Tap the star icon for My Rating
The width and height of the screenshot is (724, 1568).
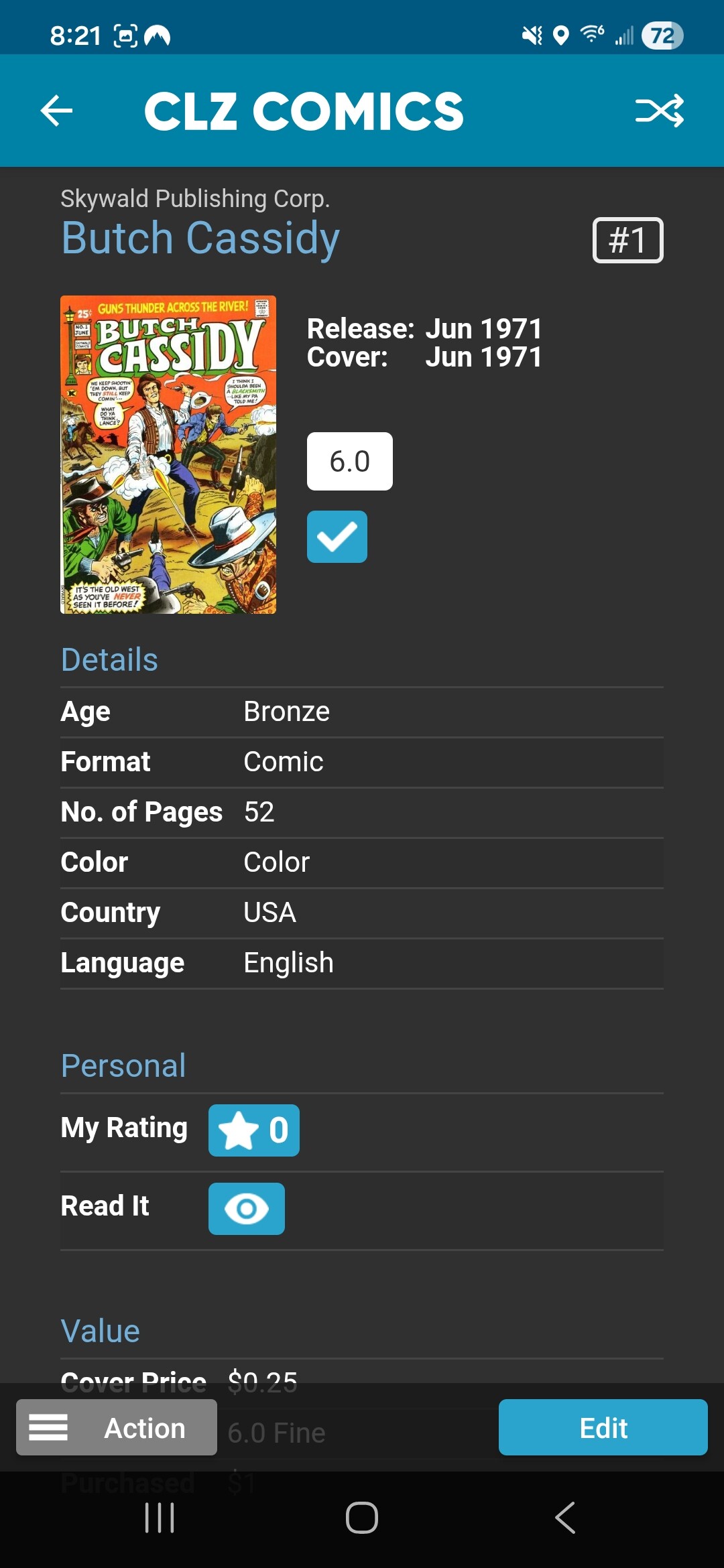(239, 1130)
